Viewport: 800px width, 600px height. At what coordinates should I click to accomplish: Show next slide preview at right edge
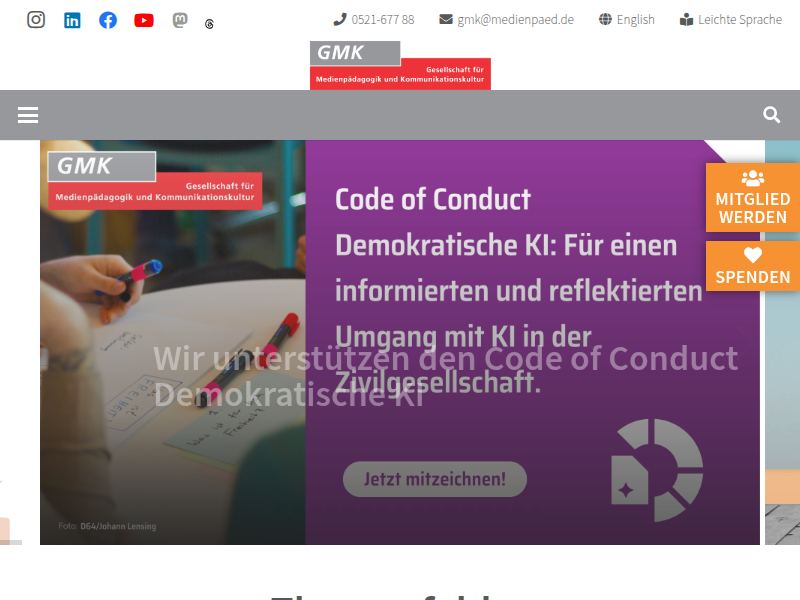click(782, 342)
